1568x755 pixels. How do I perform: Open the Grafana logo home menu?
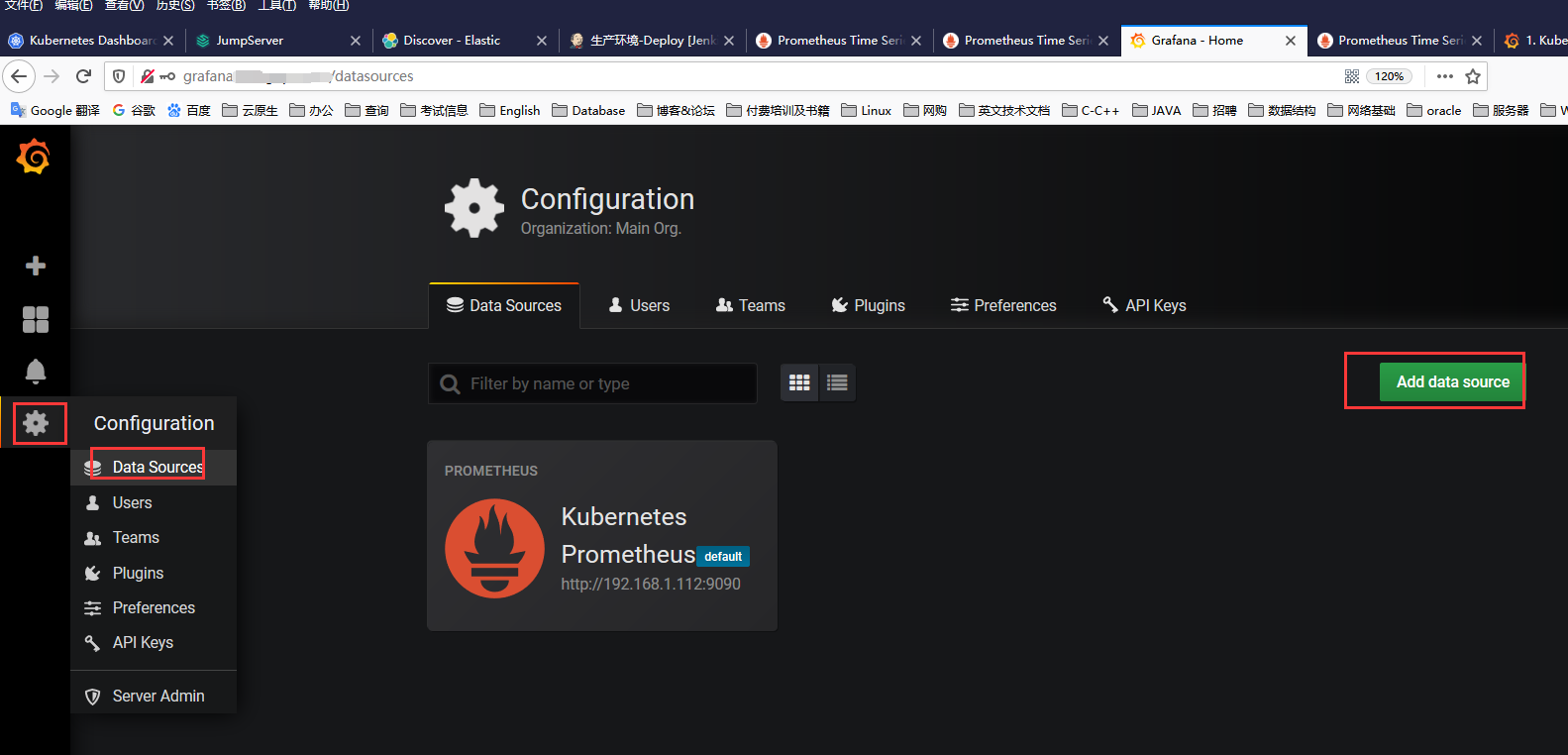(34, 157)
